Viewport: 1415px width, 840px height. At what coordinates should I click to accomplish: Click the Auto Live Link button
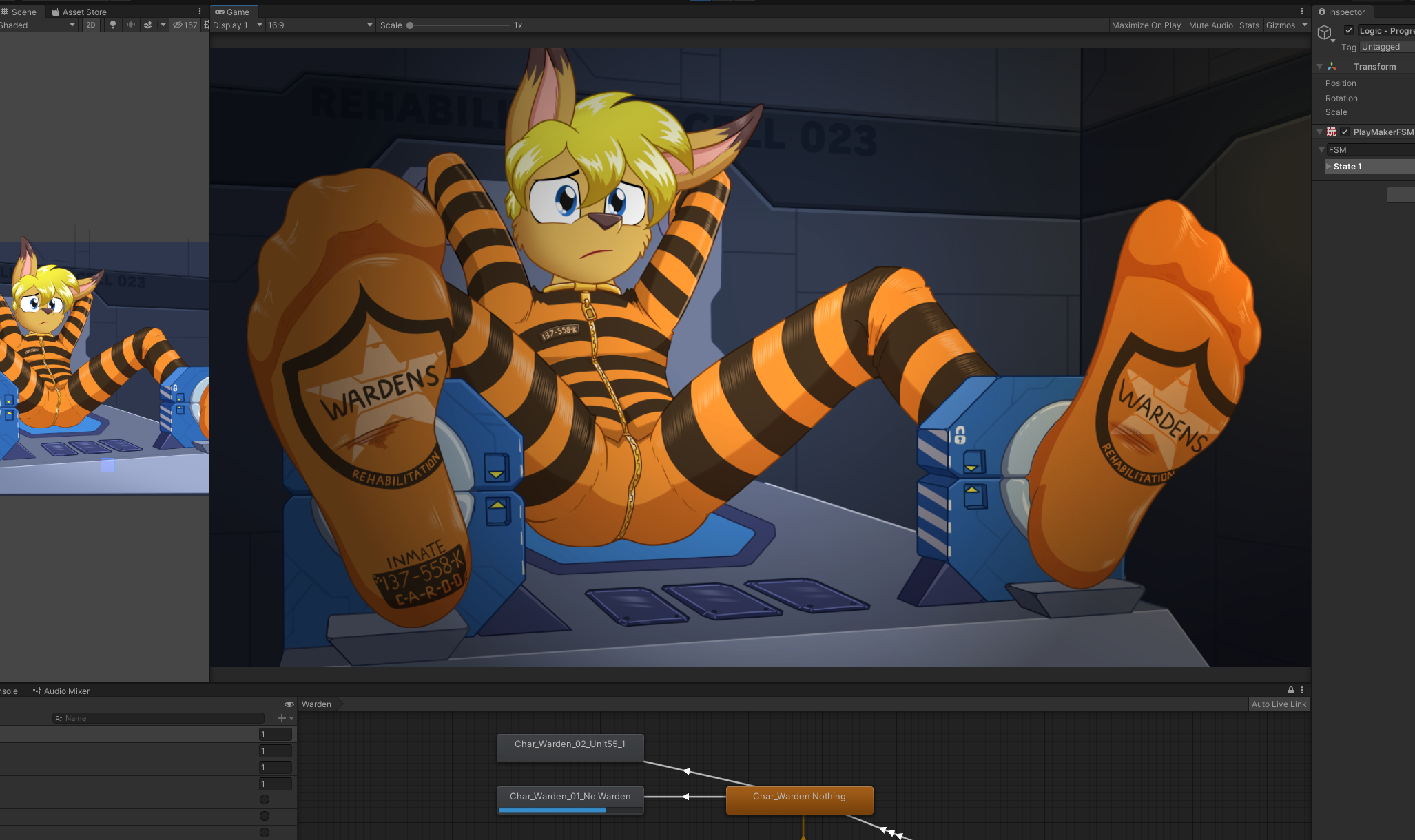(1279, 704)
